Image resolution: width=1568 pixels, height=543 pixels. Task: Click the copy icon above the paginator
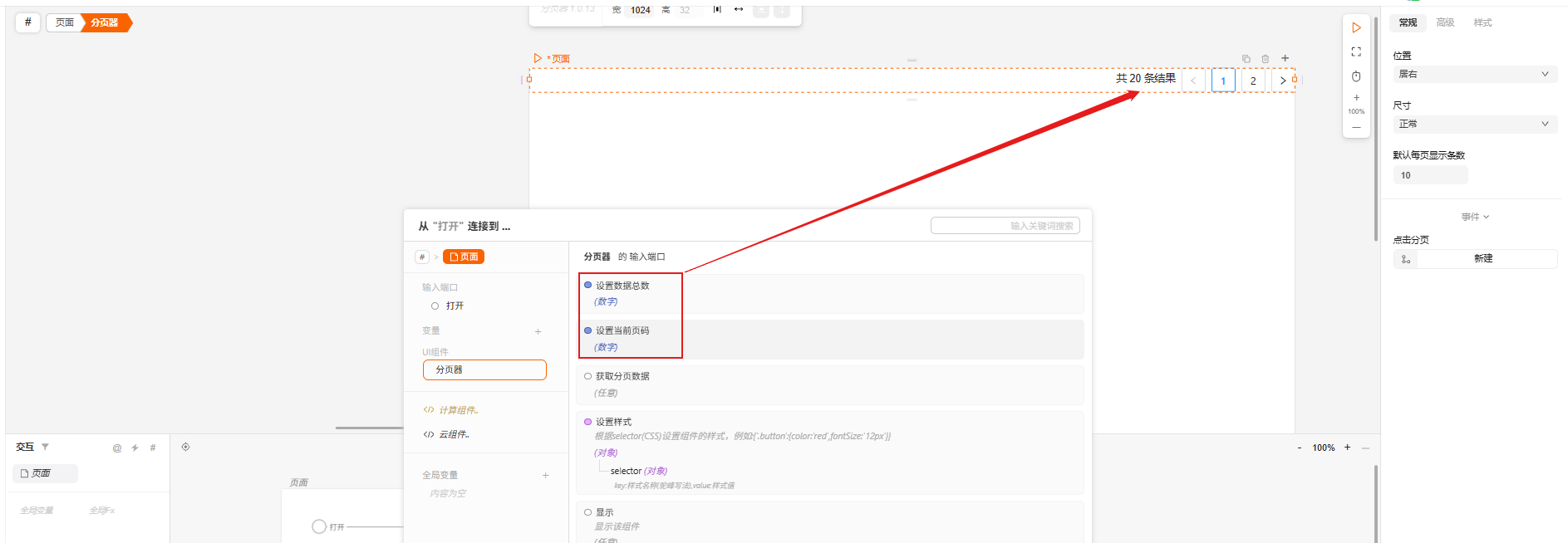click(x=1246, y=59)
